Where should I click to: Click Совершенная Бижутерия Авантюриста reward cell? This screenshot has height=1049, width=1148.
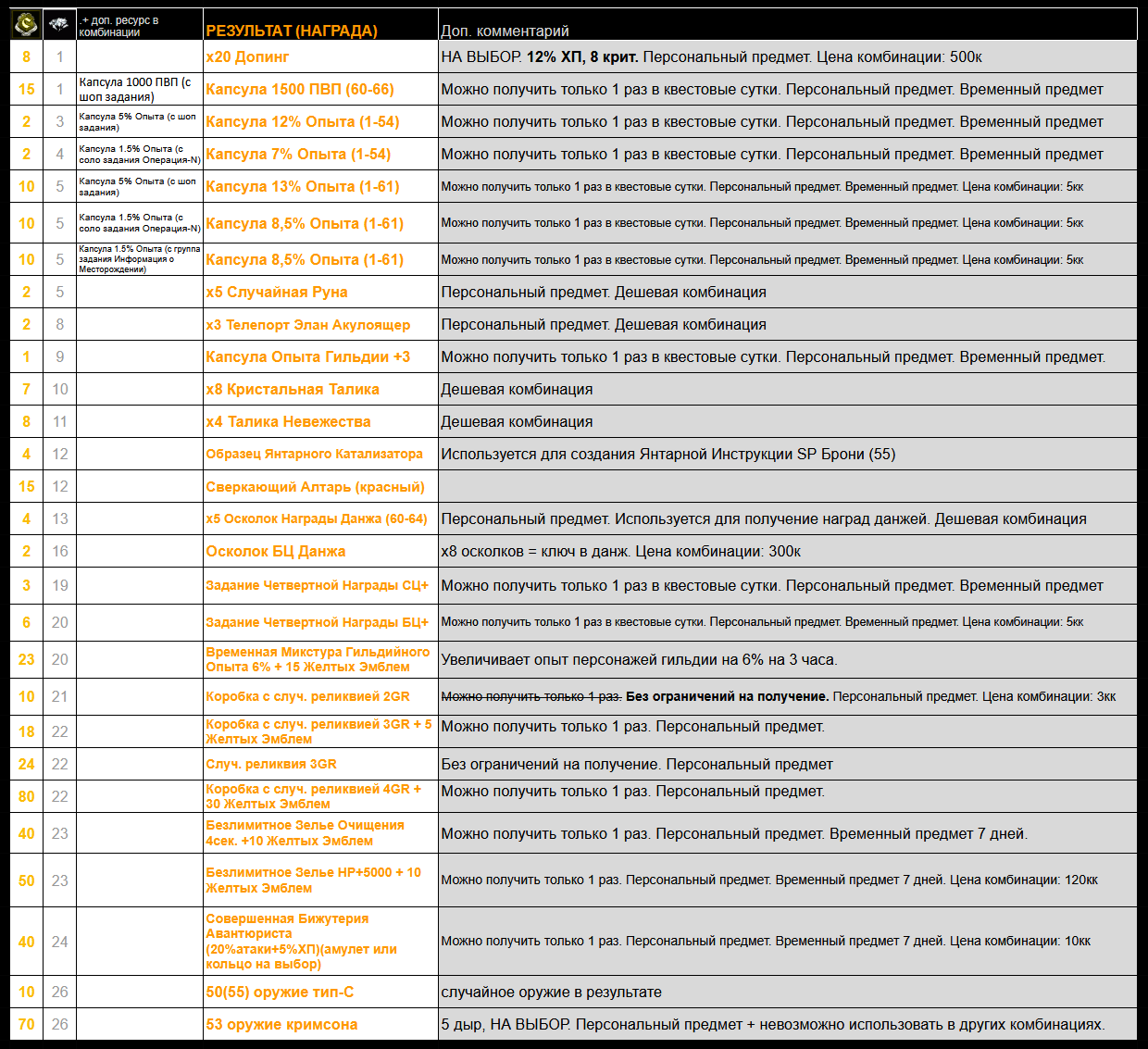point(320,941)
